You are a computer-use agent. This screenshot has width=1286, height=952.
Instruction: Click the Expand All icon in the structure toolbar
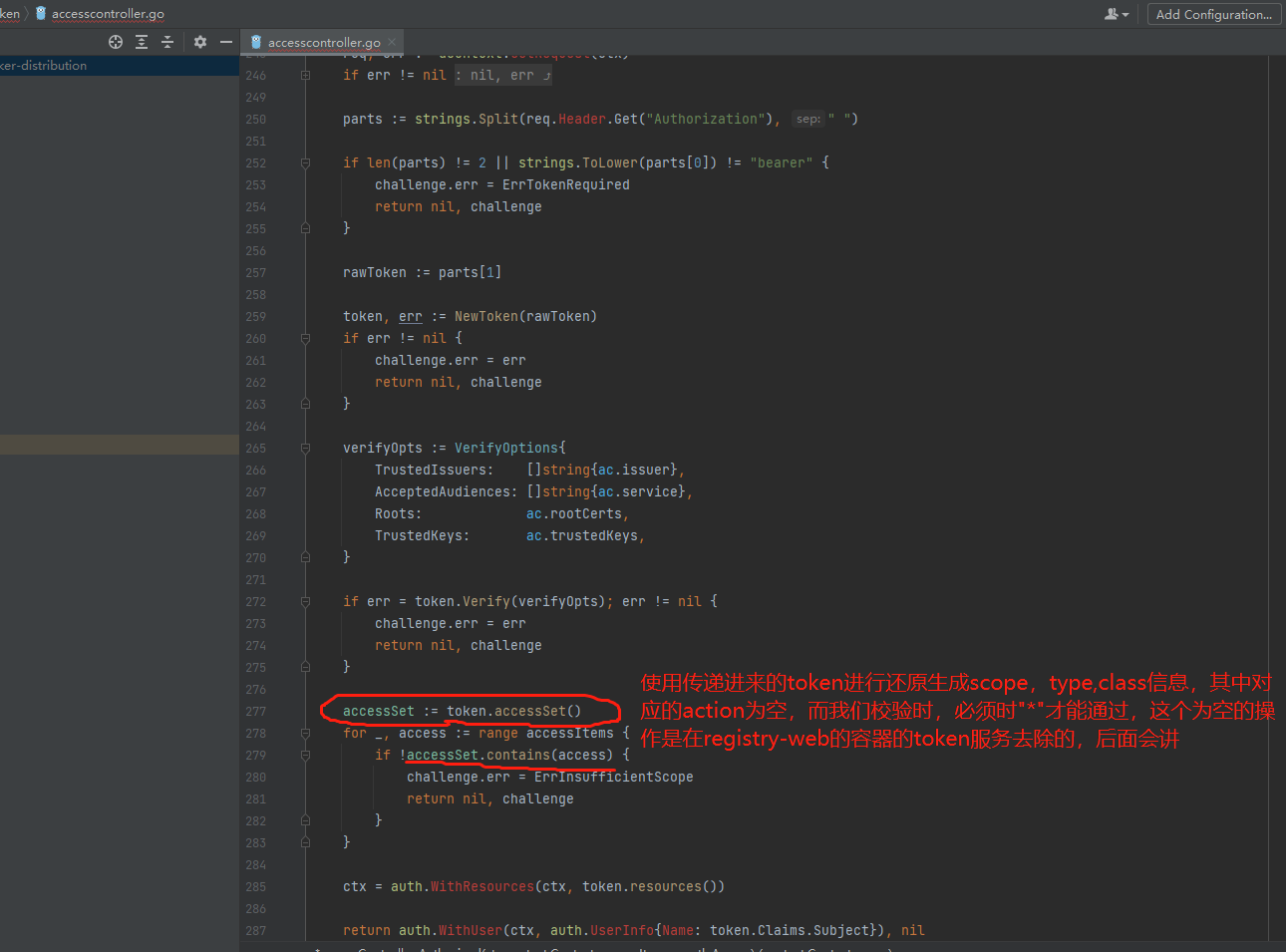pos(142,42)
